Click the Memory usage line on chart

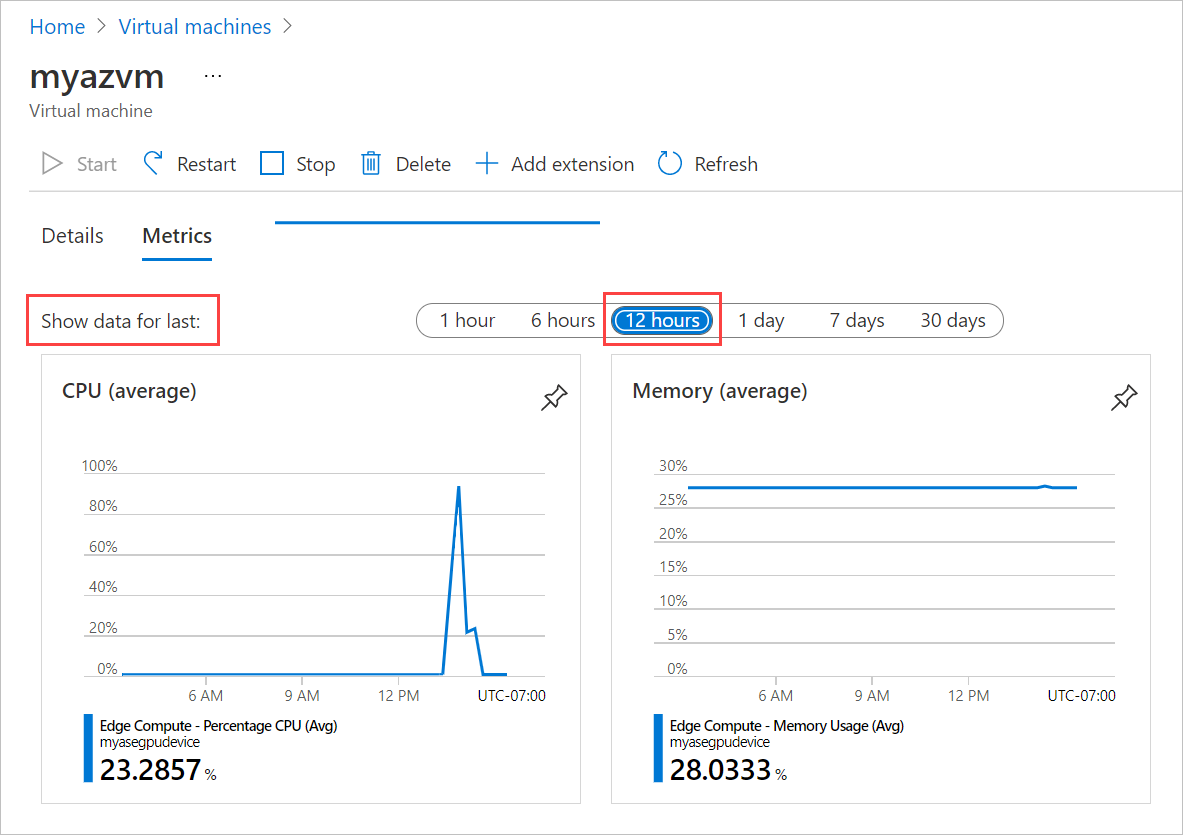pyautogui.click(x=882, y=488)
